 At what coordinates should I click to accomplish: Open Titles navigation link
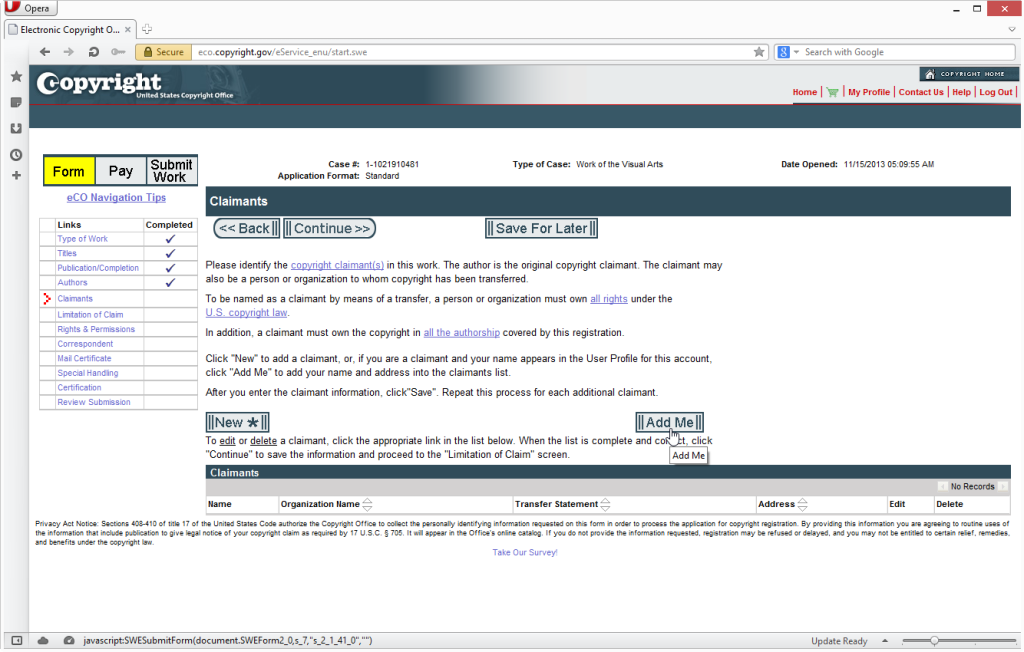click(x=67, y=253)
